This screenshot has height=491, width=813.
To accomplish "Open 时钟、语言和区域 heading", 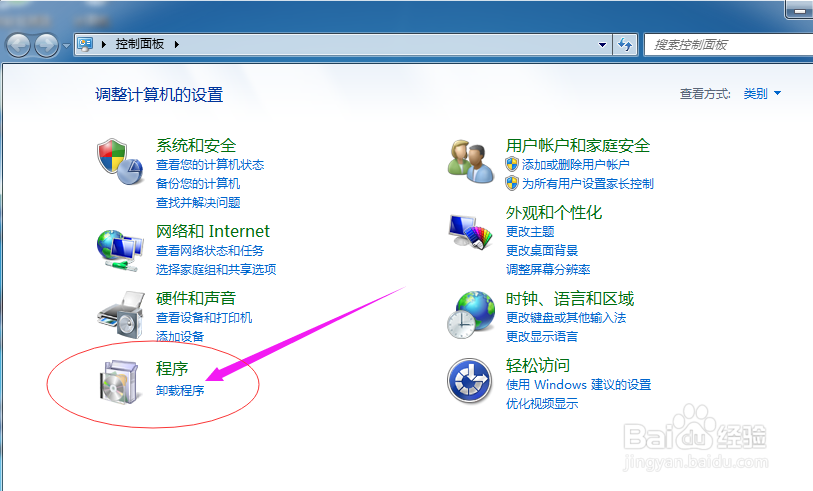I will pos(570,299).
